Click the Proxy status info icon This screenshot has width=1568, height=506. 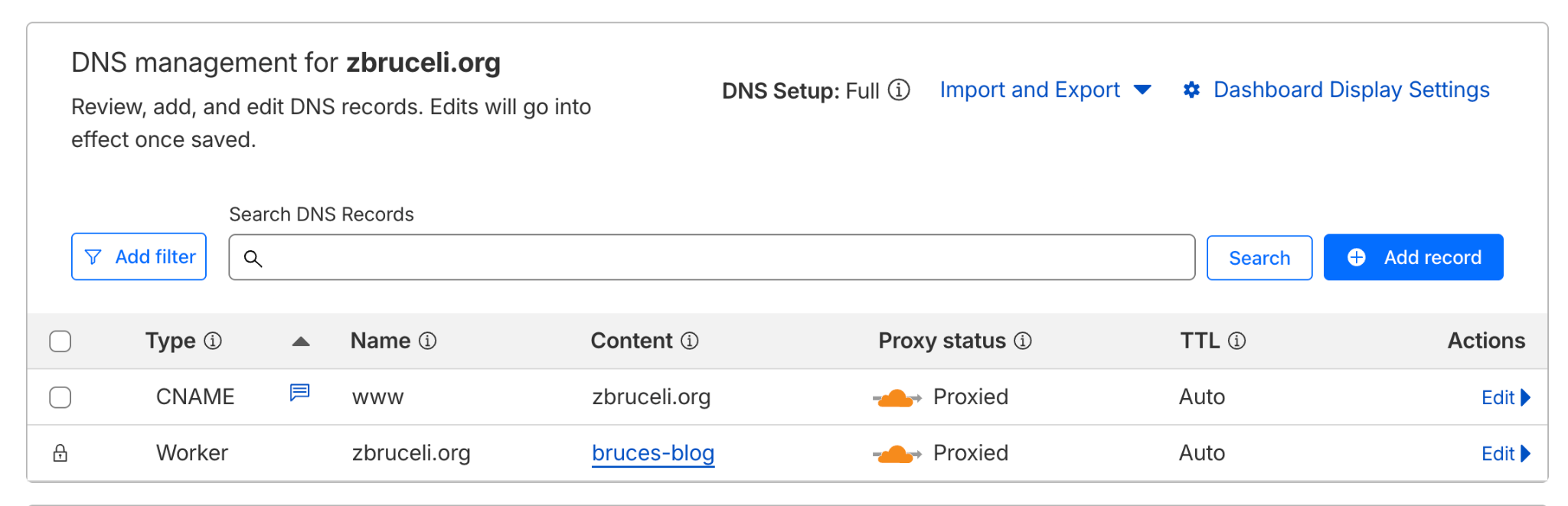(x=1023, y=341)
